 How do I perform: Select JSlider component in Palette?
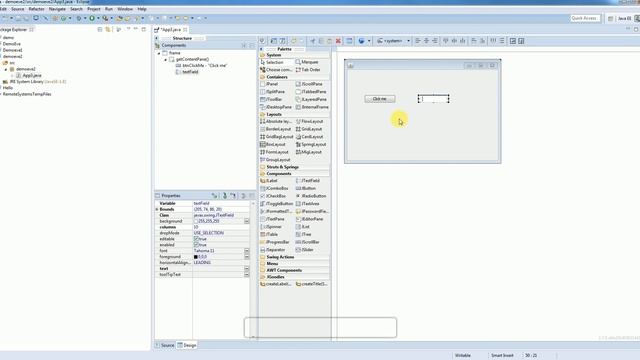(305, 250)
